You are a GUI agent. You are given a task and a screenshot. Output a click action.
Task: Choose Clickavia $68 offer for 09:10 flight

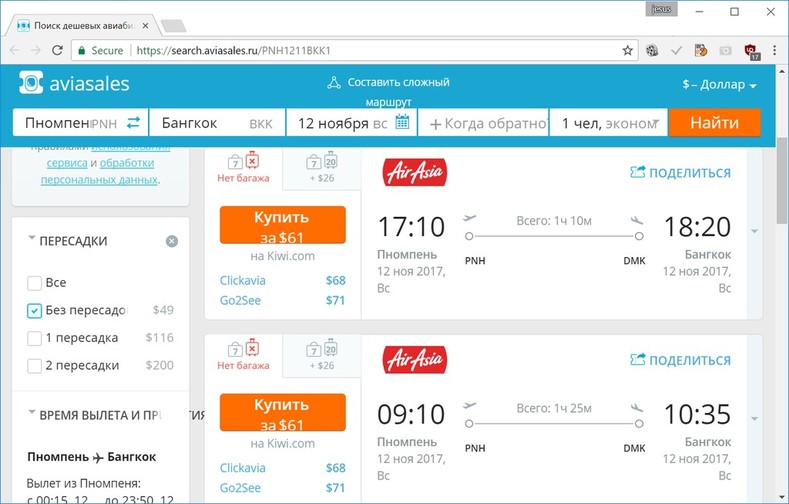coord(283,468)
